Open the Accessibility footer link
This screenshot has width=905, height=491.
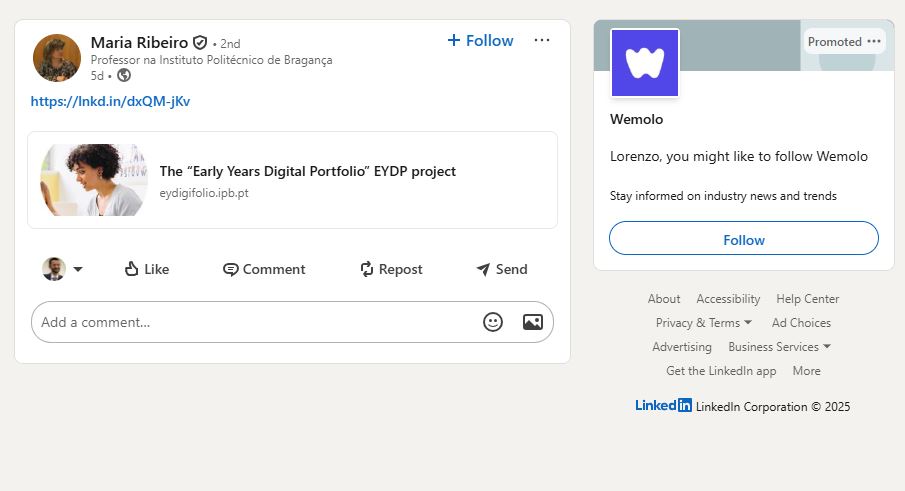coord(728,299)
